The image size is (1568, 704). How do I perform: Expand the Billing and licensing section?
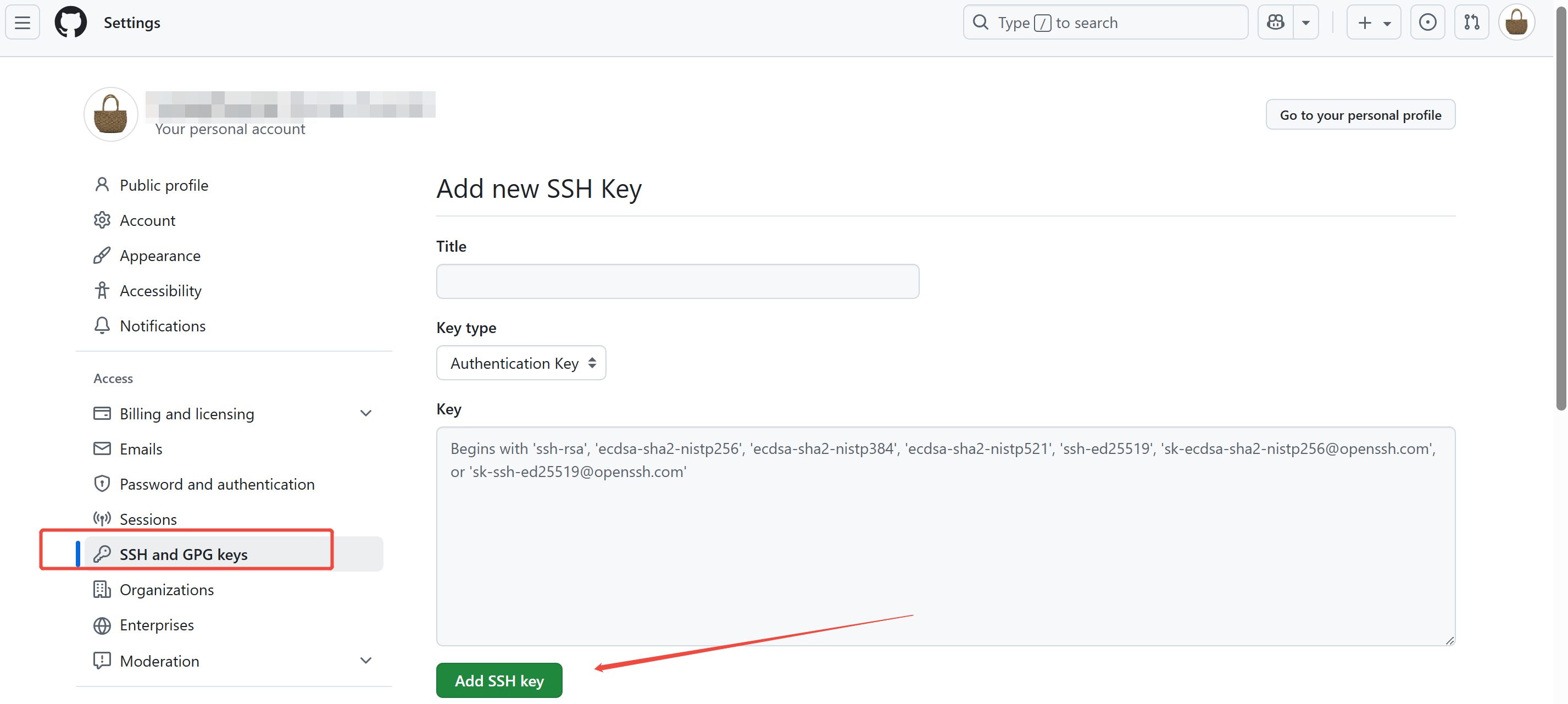(365, 413)
